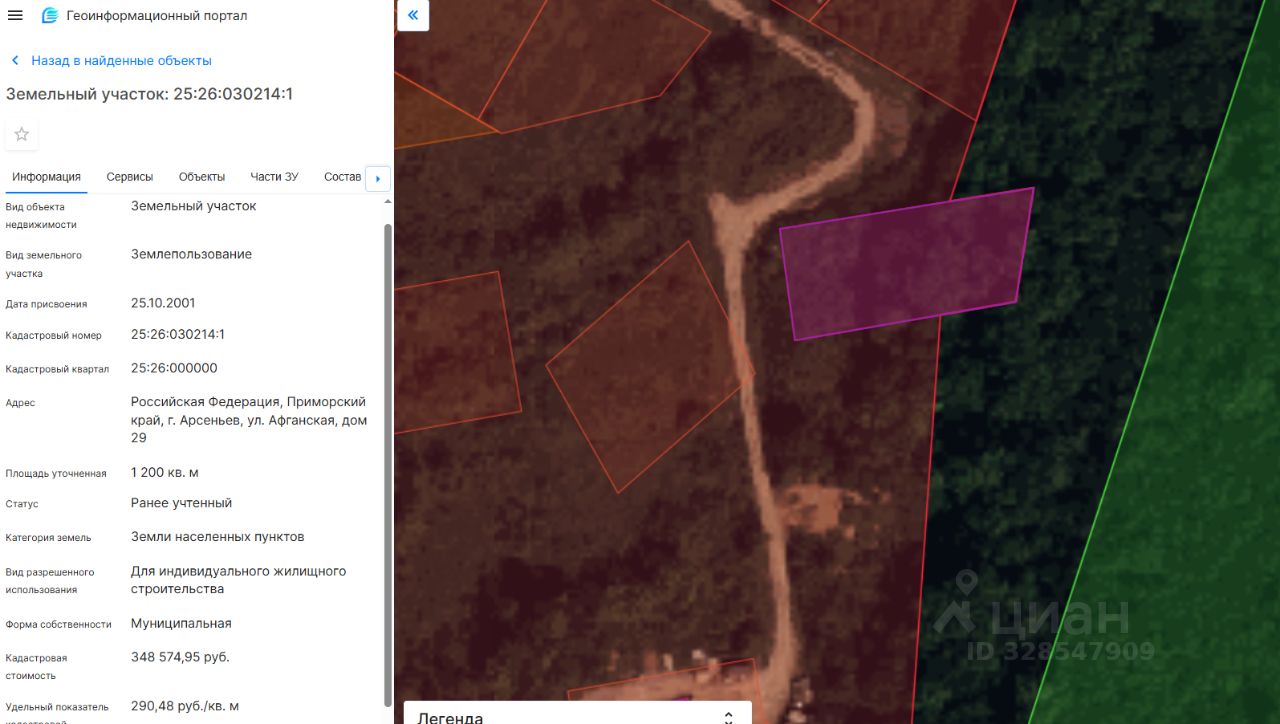1280x724 pixels.
Task: Show more tabs with right arrow
Action: click(378, 179)
